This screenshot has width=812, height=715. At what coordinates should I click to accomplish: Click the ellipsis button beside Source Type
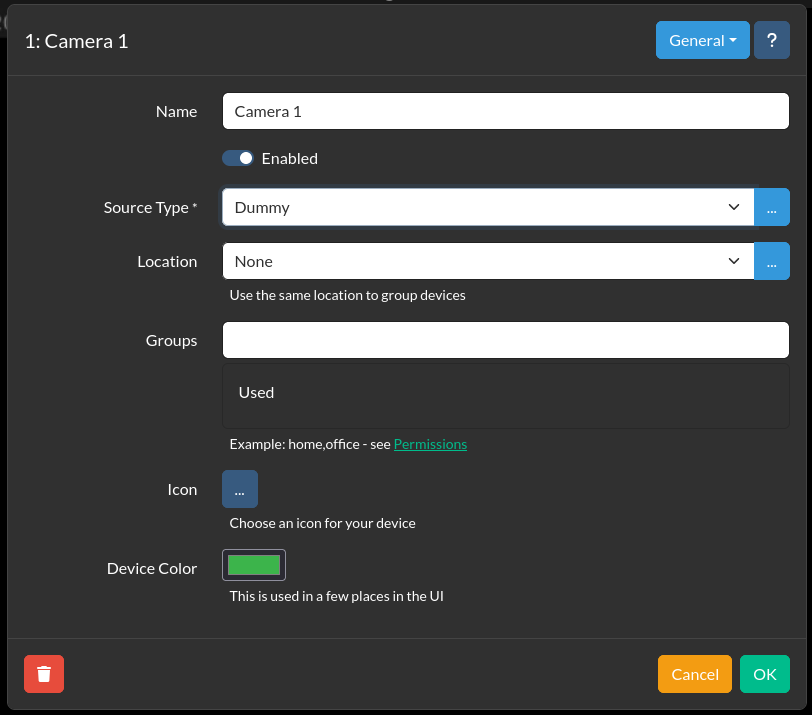[772, 207]
